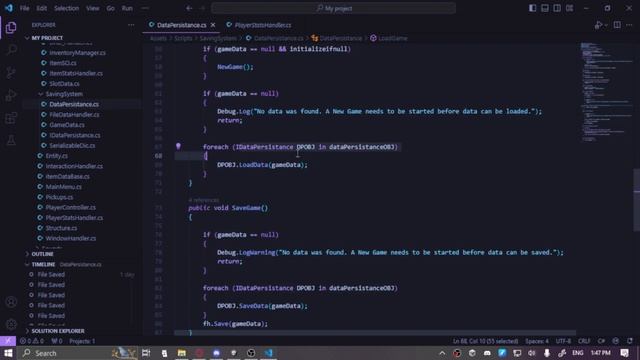Open the Extensions view

11,118
